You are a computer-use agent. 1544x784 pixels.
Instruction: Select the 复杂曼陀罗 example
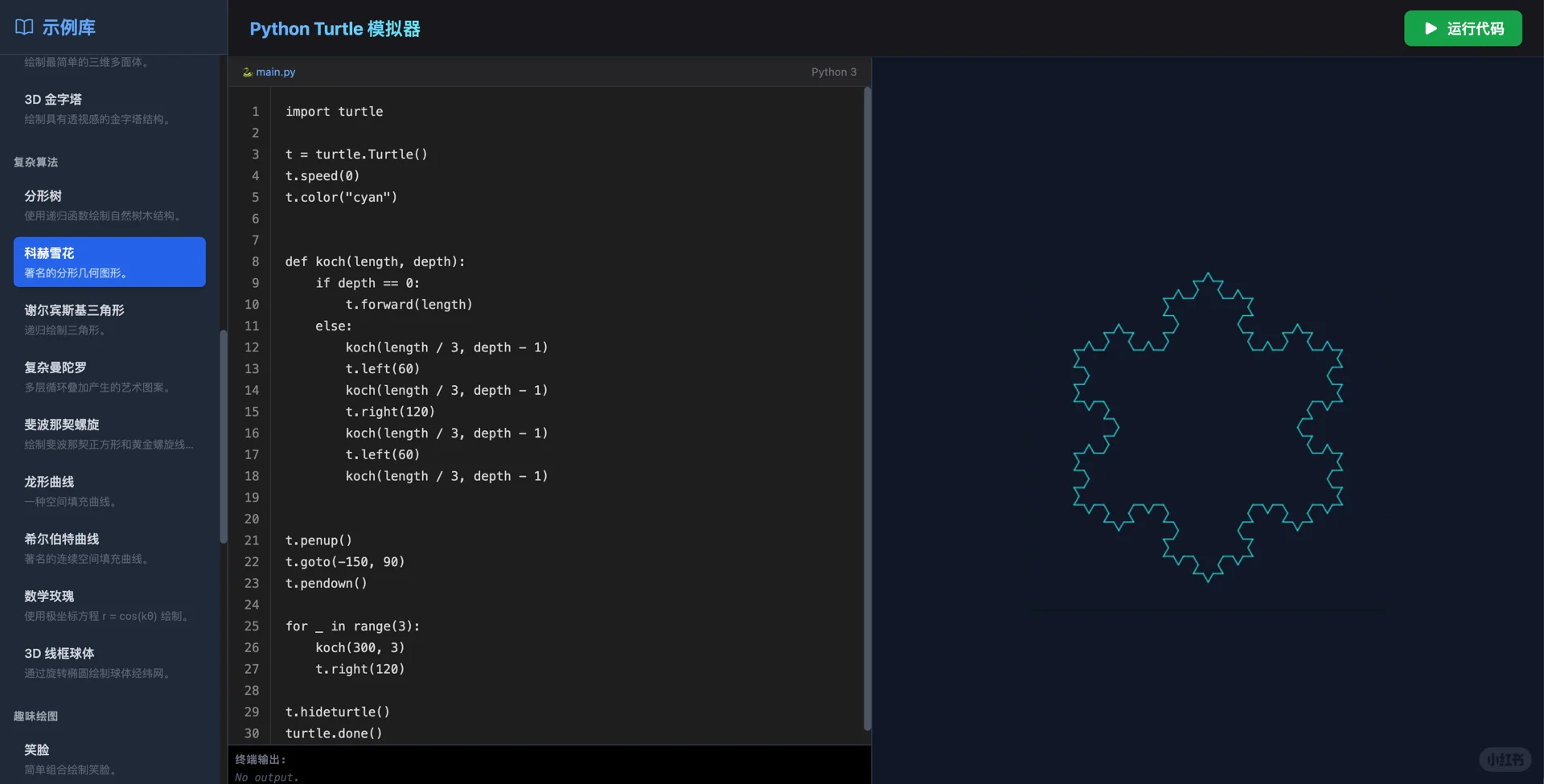pyautogui.click(x=109, y=376)
